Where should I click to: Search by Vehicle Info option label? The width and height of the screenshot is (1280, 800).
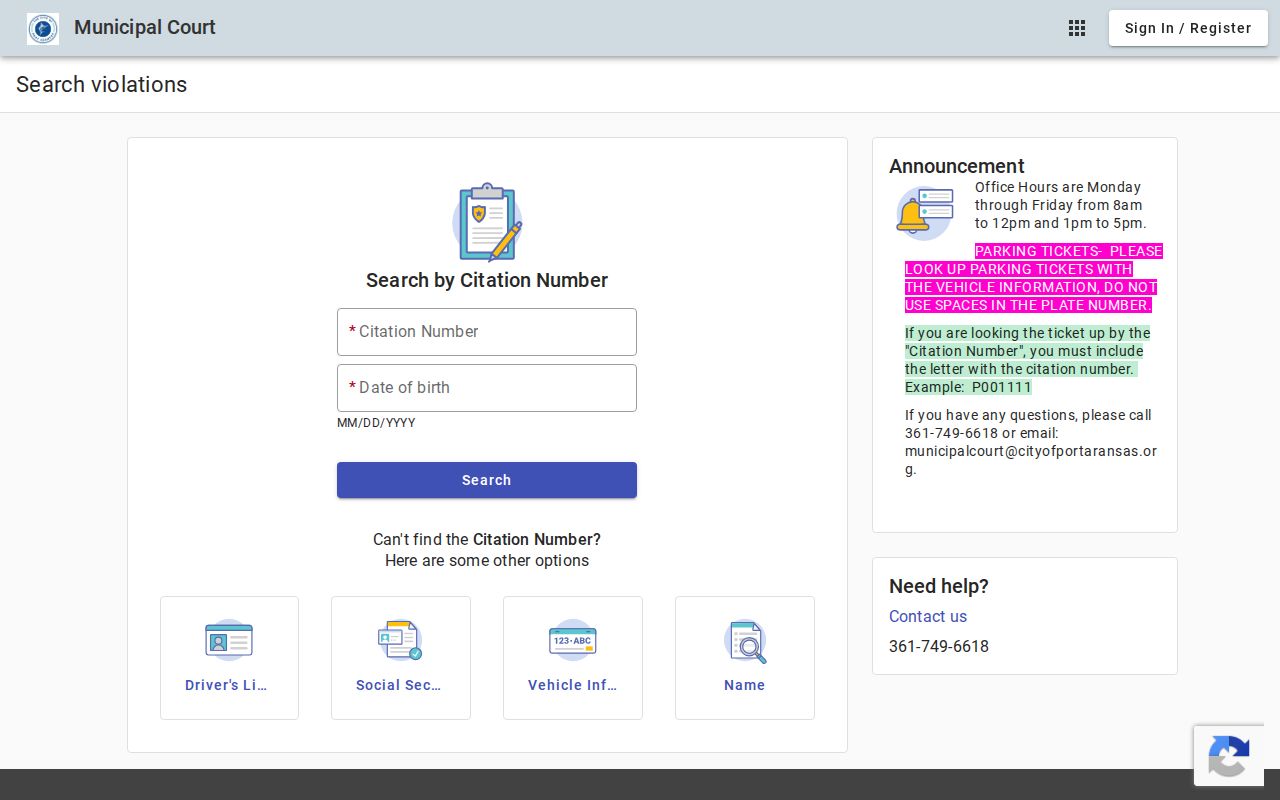point(572,685)
